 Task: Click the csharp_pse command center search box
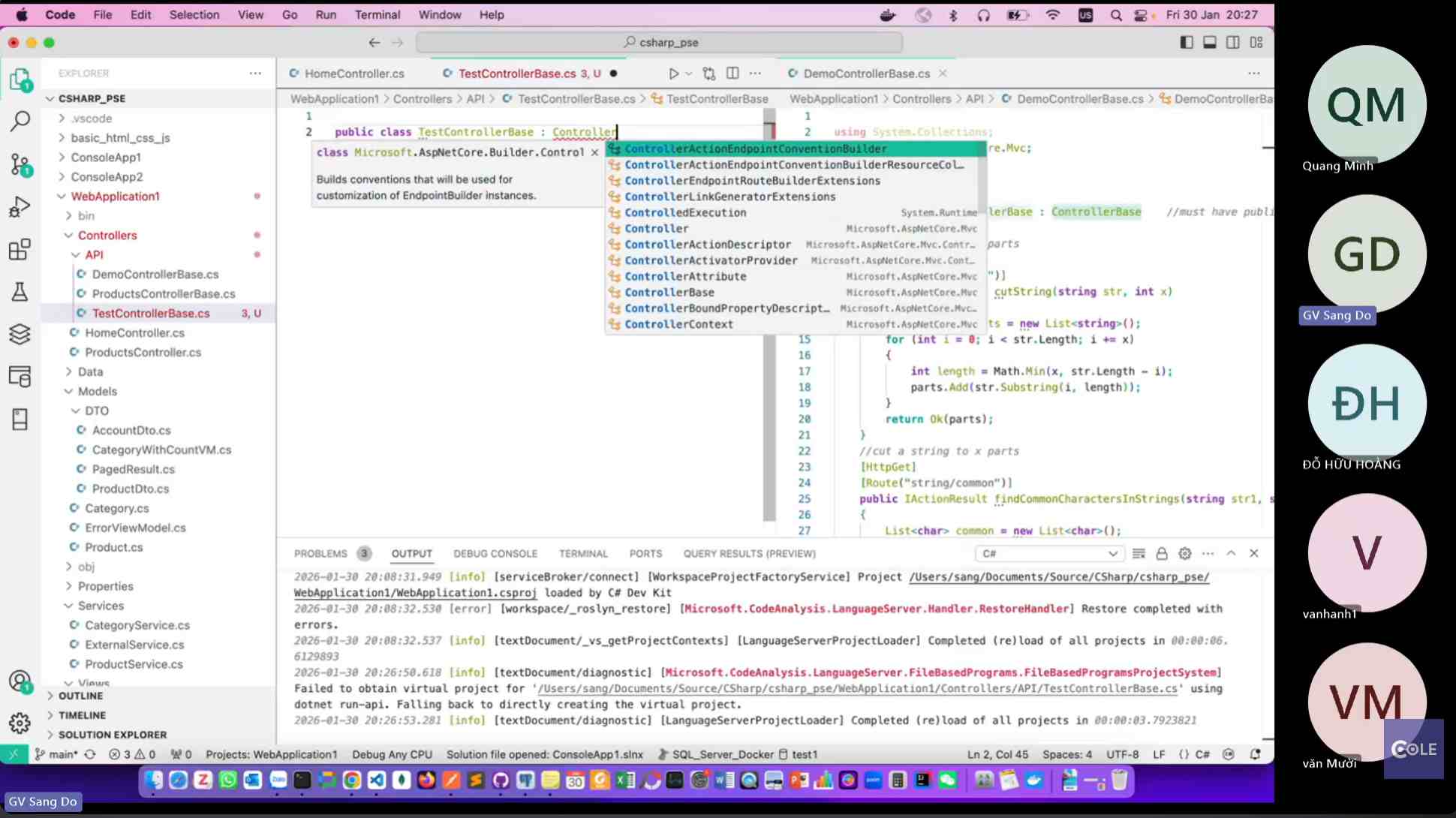pos(660,43)
